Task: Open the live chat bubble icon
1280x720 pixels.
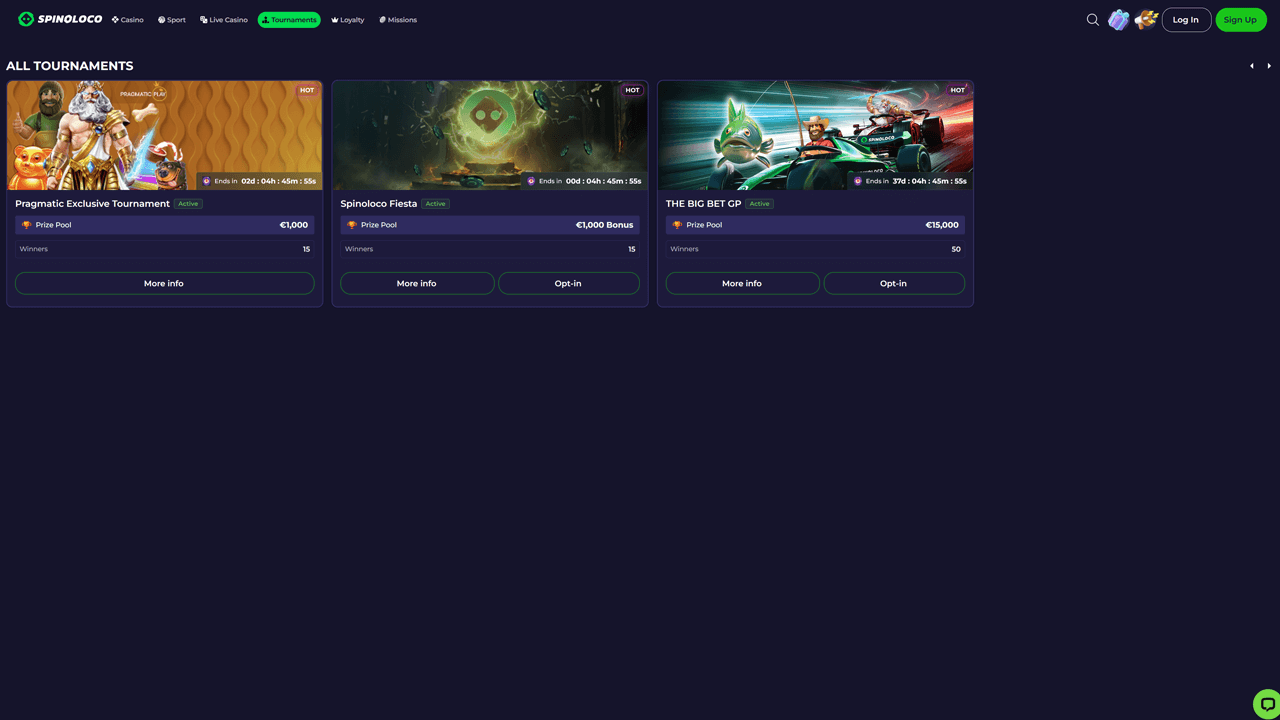Action: coord(1266,704)
